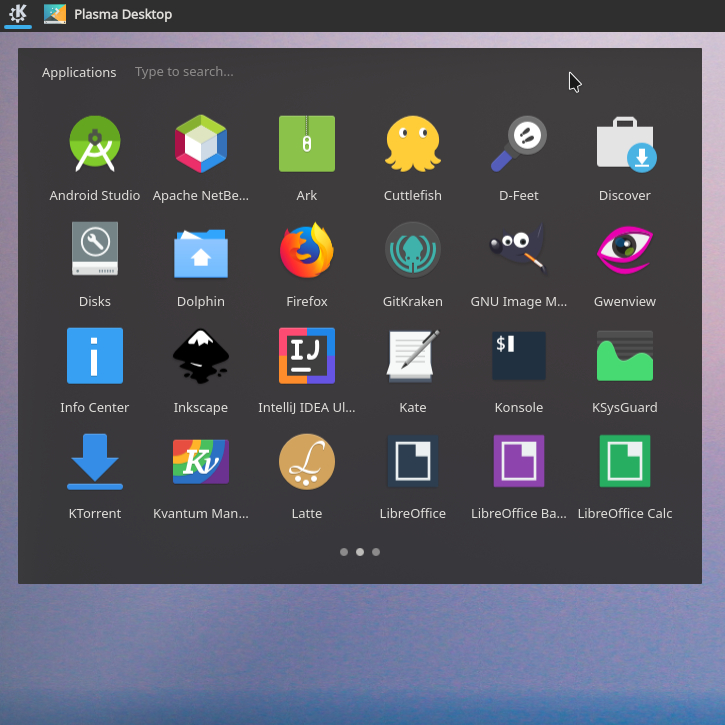Open the Discover software center
The image size is (725, 725).
tap(625, 144)
